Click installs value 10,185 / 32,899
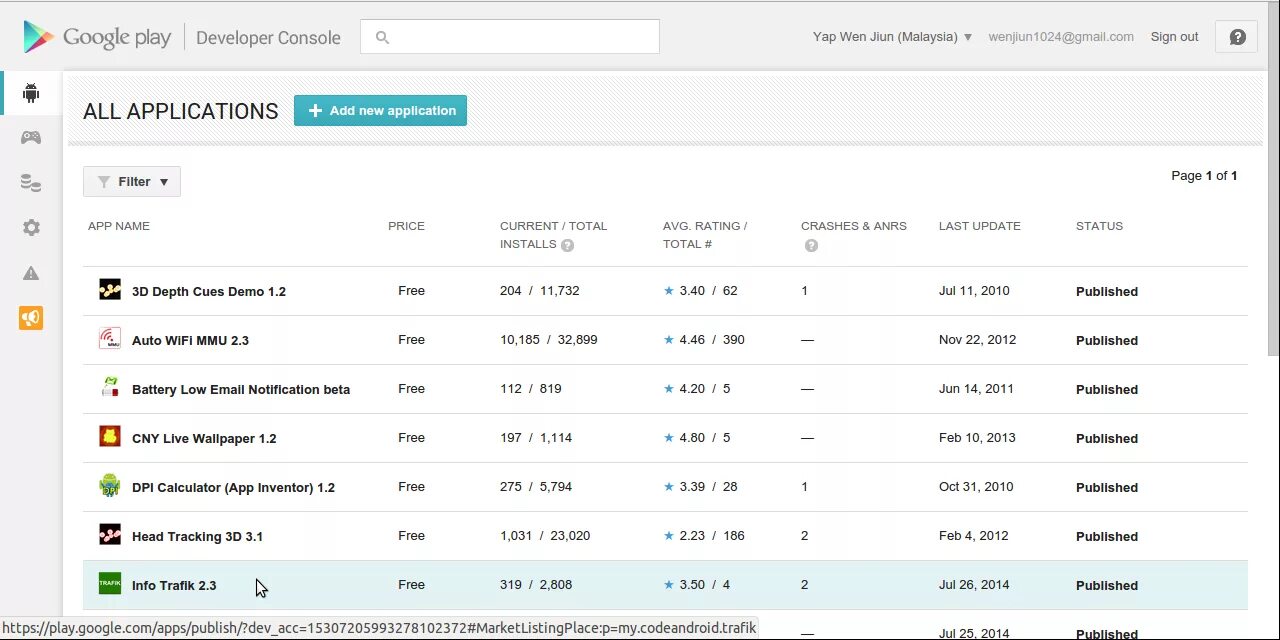Viewport: 1280px width, 640px height. click(549, 340)
